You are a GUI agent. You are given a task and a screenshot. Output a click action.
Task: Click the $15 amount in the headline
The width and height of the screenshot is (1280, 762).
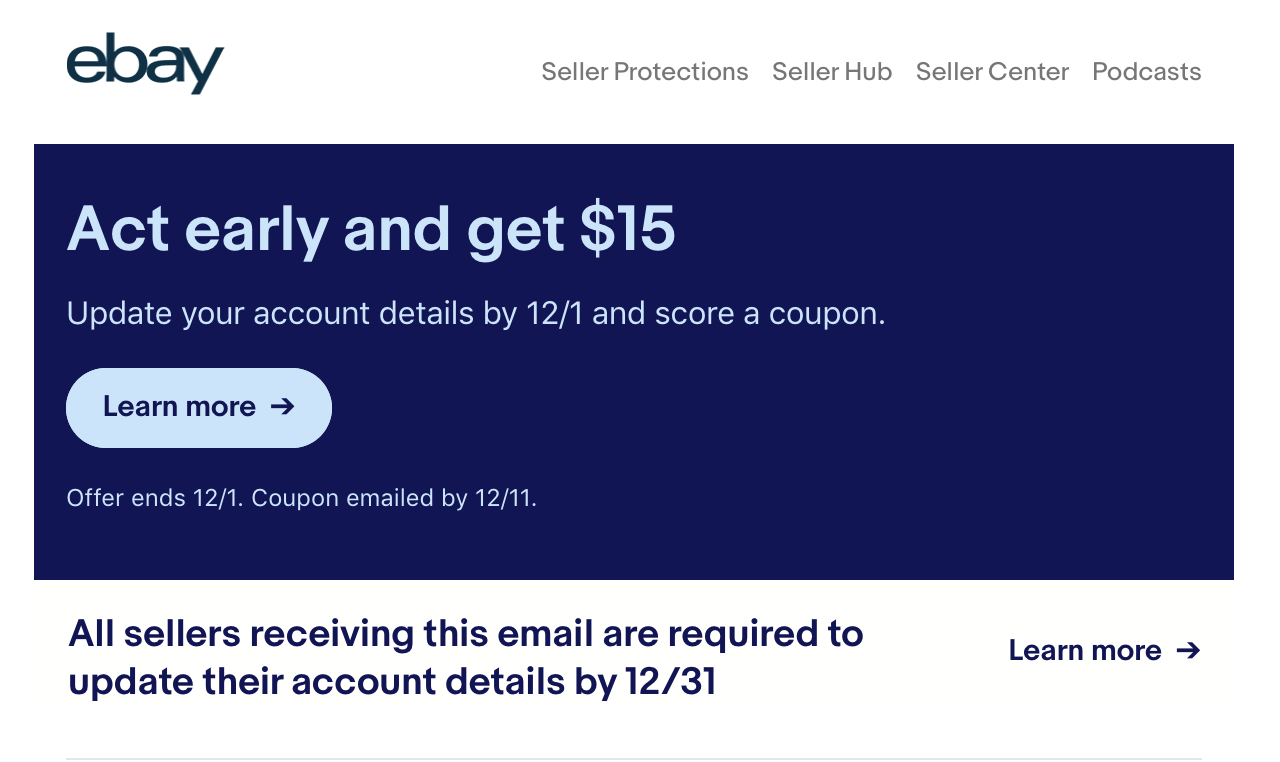(628, 228)
